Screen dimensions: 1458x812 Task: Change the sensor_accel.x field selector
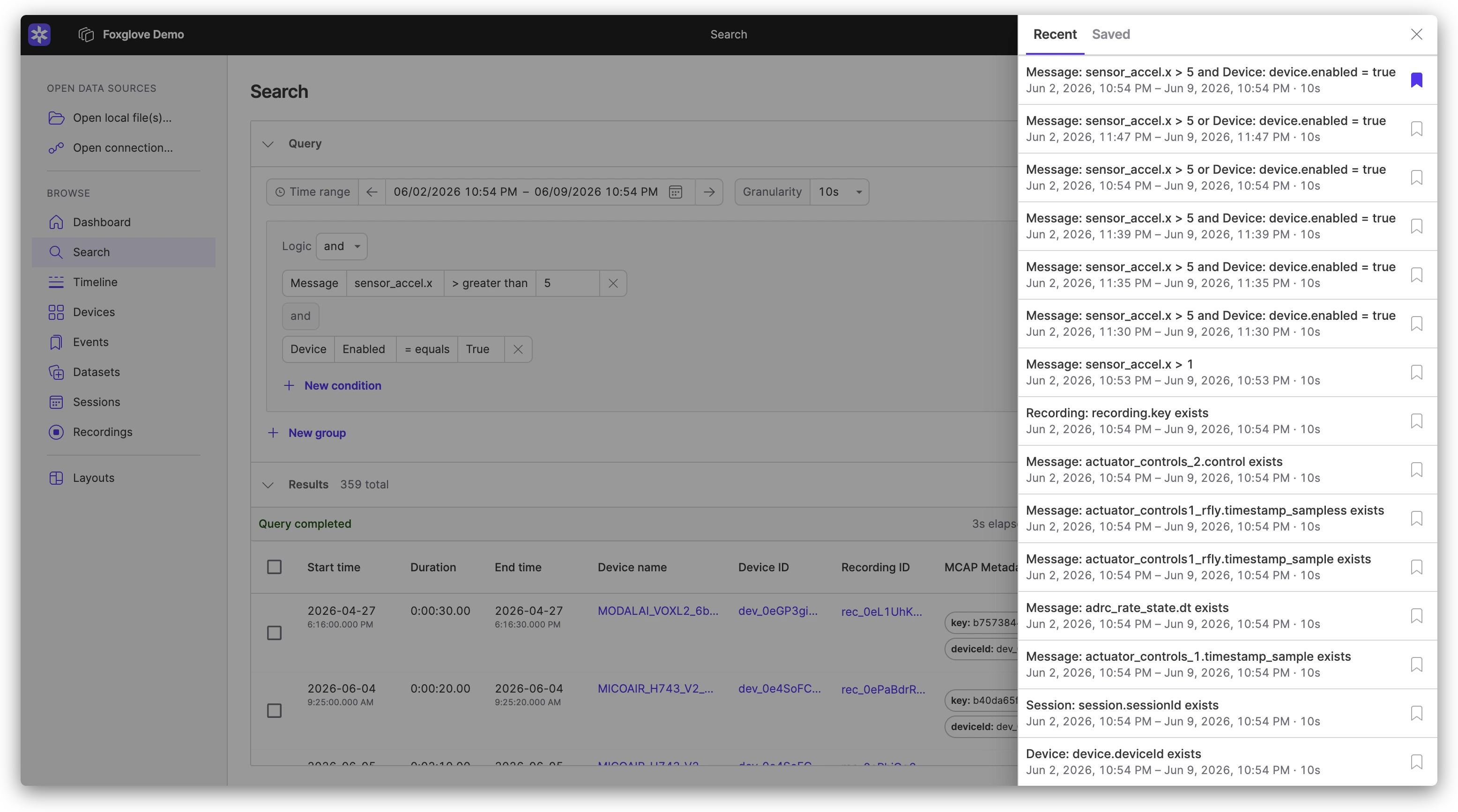coord(394,283)
